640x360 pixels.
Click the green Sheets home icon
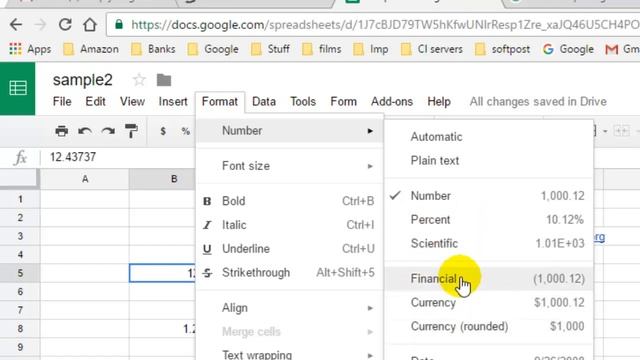(x=18, y=88)
